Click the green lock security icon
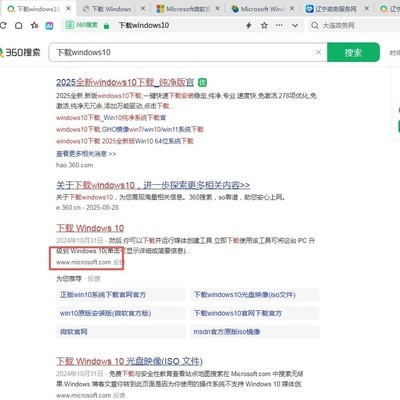The width and height of the screenshot is (400, 400). 106,26
